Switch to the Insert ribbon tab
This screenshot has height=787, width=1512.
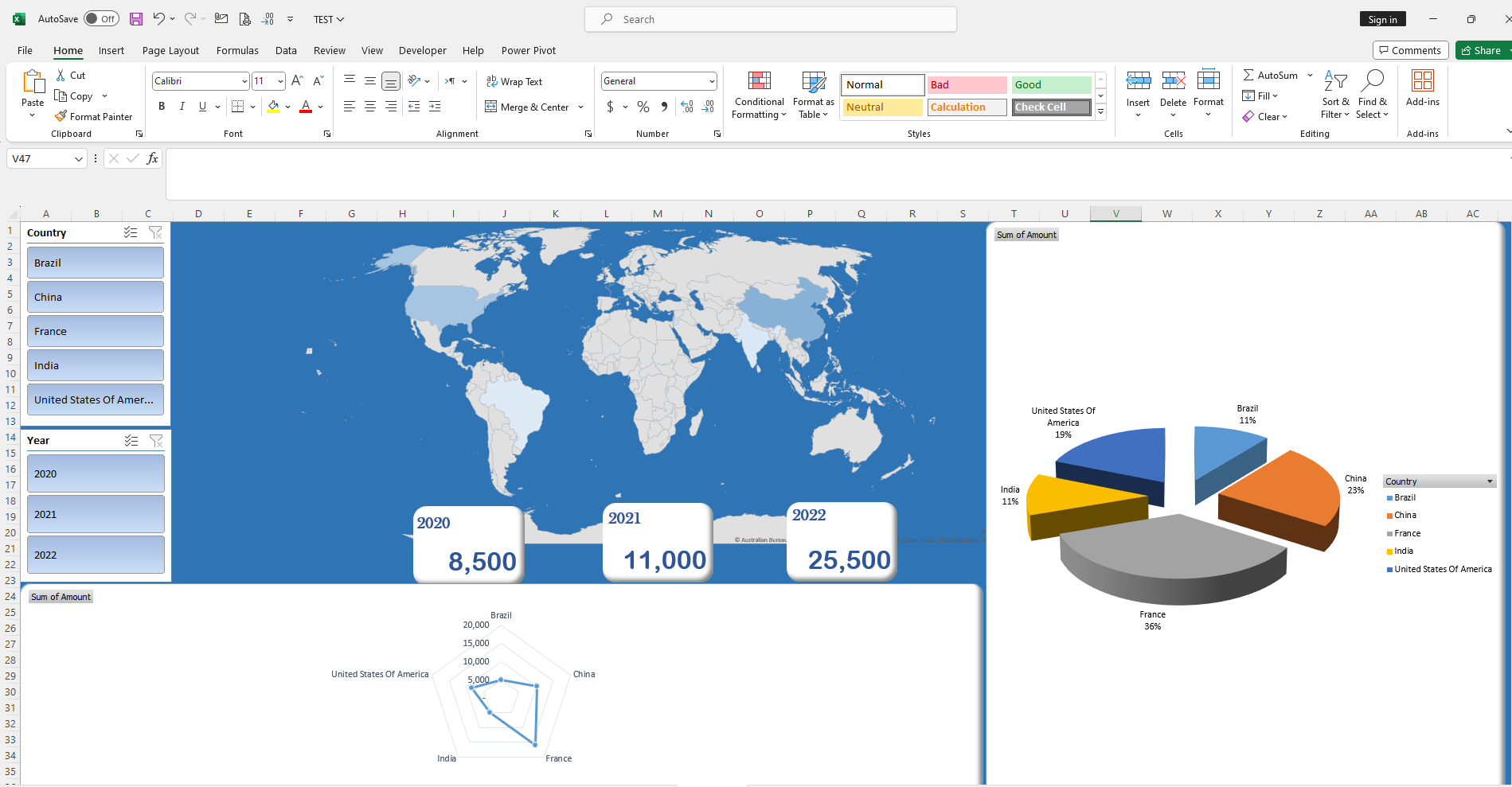pyautogui.click(x=111, y=50)
